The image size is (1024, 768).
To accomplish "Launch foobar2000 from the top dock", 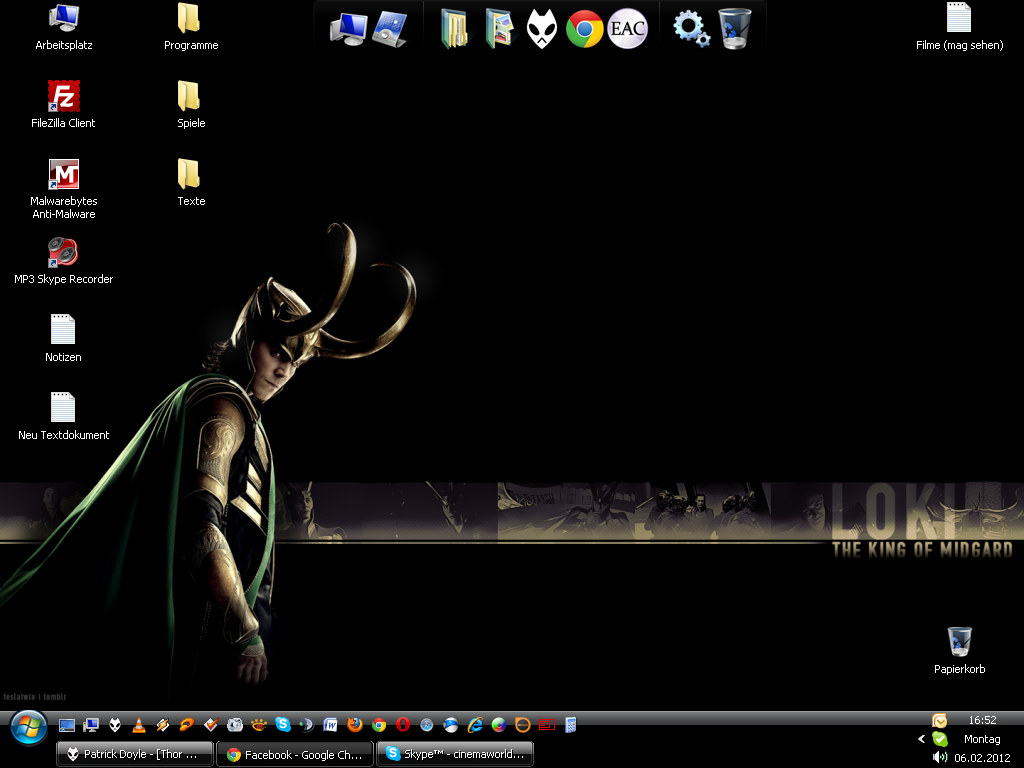I will click(x=542, y=29).
